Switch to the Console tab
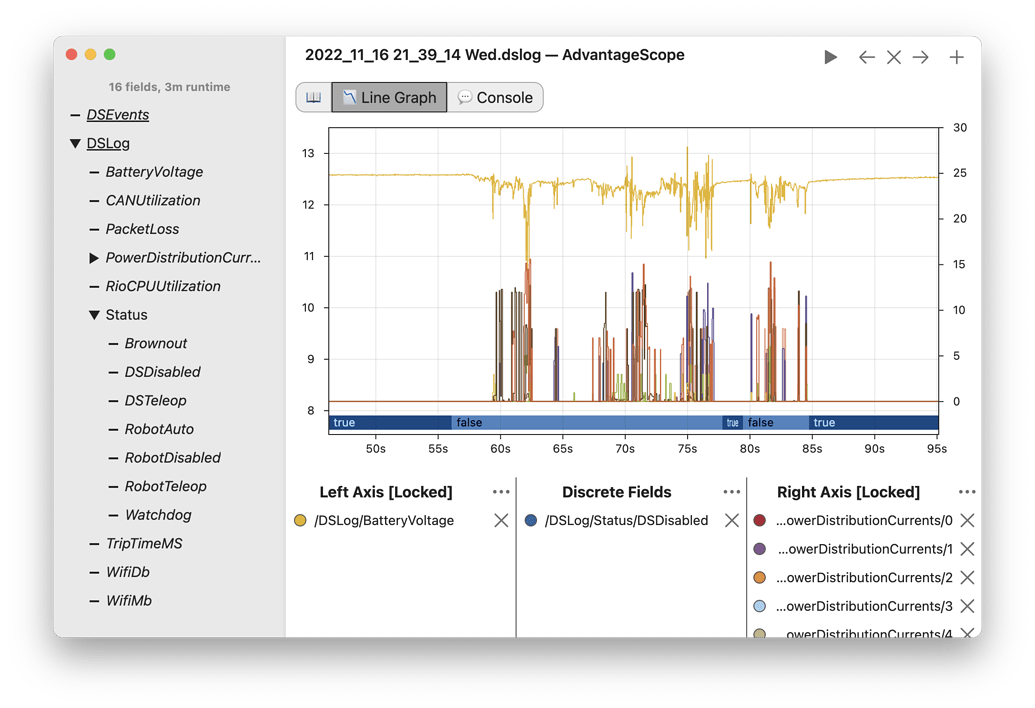The height and width of the screenshot is (708, 1035). click(496, 96)
